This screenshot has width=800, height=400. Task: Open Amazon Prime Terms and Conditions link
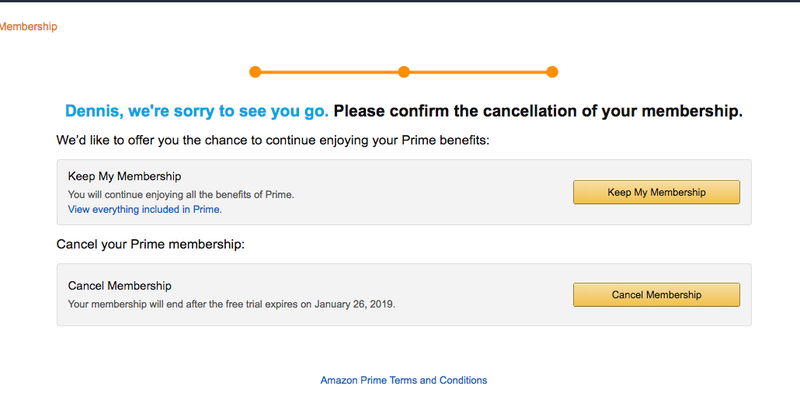point(404,380)
